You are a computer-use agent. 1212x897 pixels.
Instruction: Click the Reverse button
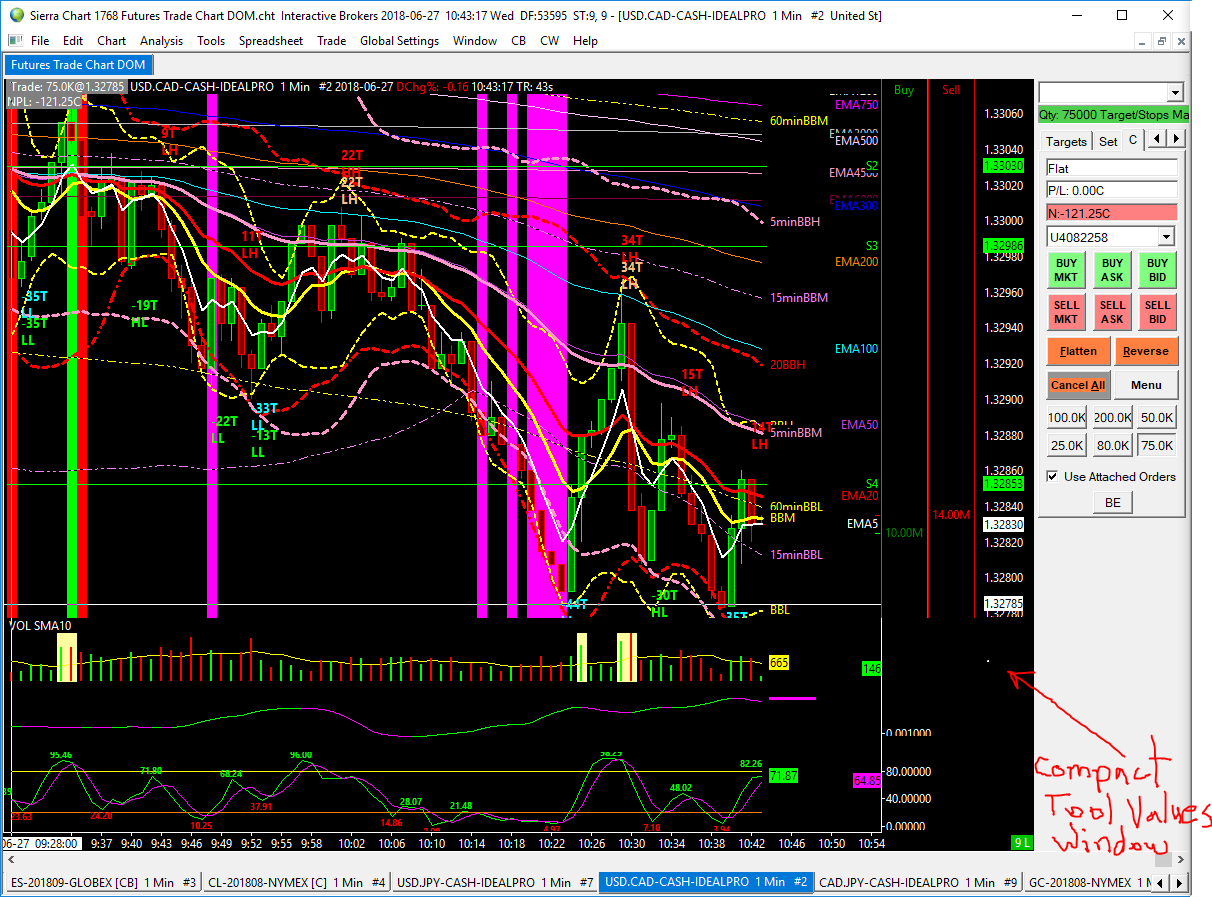click(x=1146, y=351)
